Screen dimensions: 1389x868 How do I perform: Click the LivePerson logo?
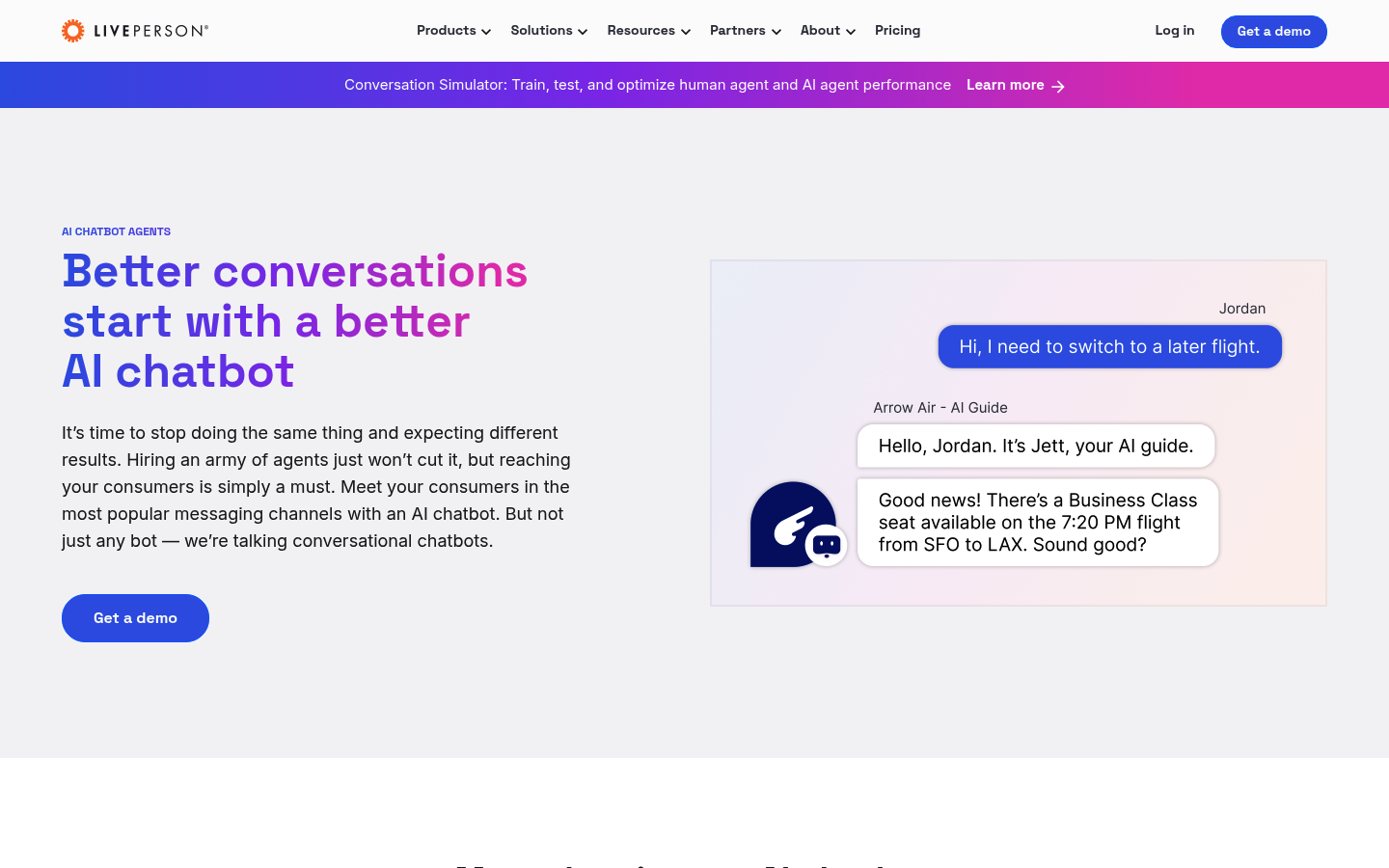coord(135,30)
